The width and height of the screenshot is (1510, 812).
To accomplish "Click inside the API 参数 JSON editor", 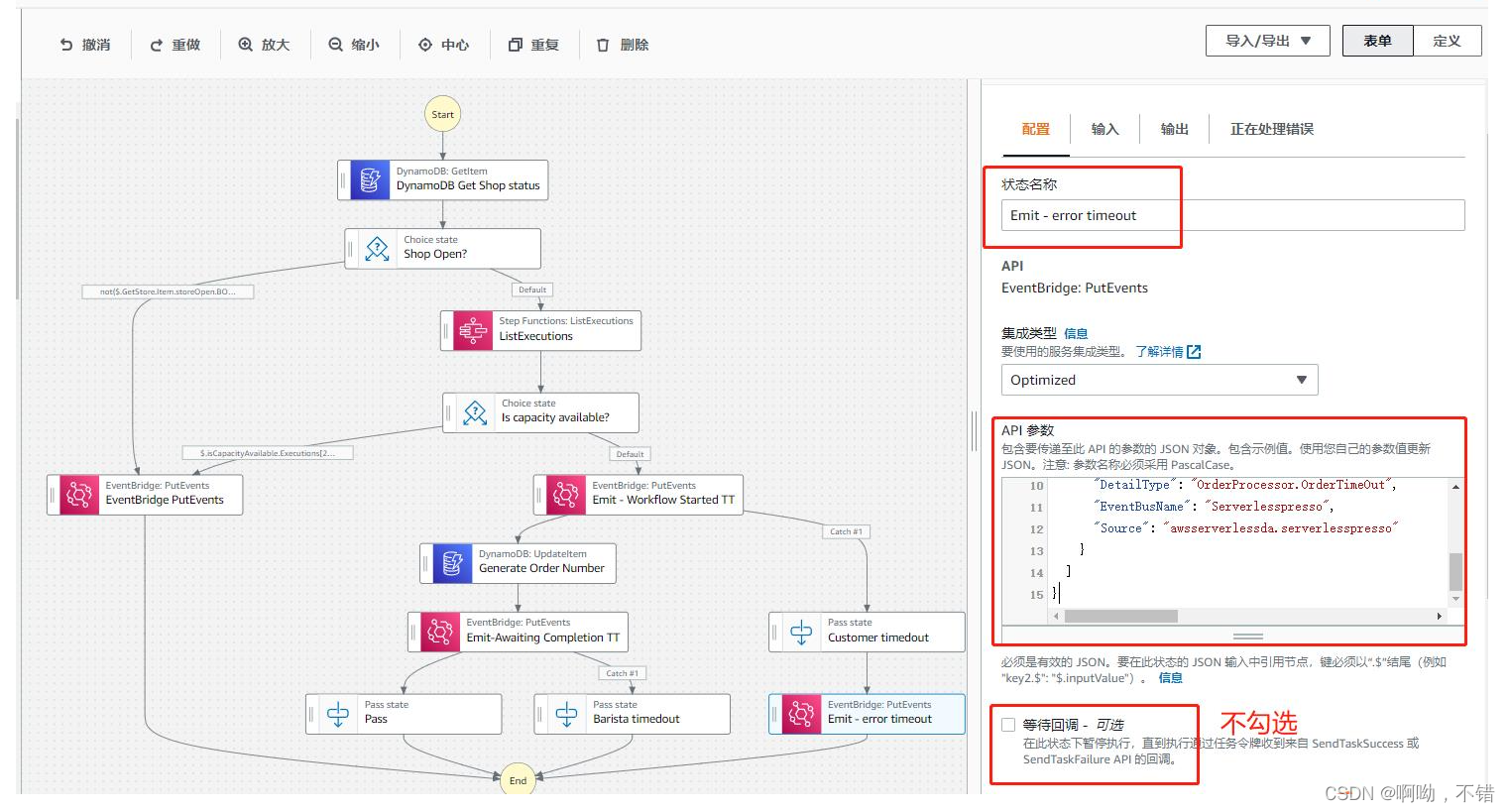I will point(1247,540).
